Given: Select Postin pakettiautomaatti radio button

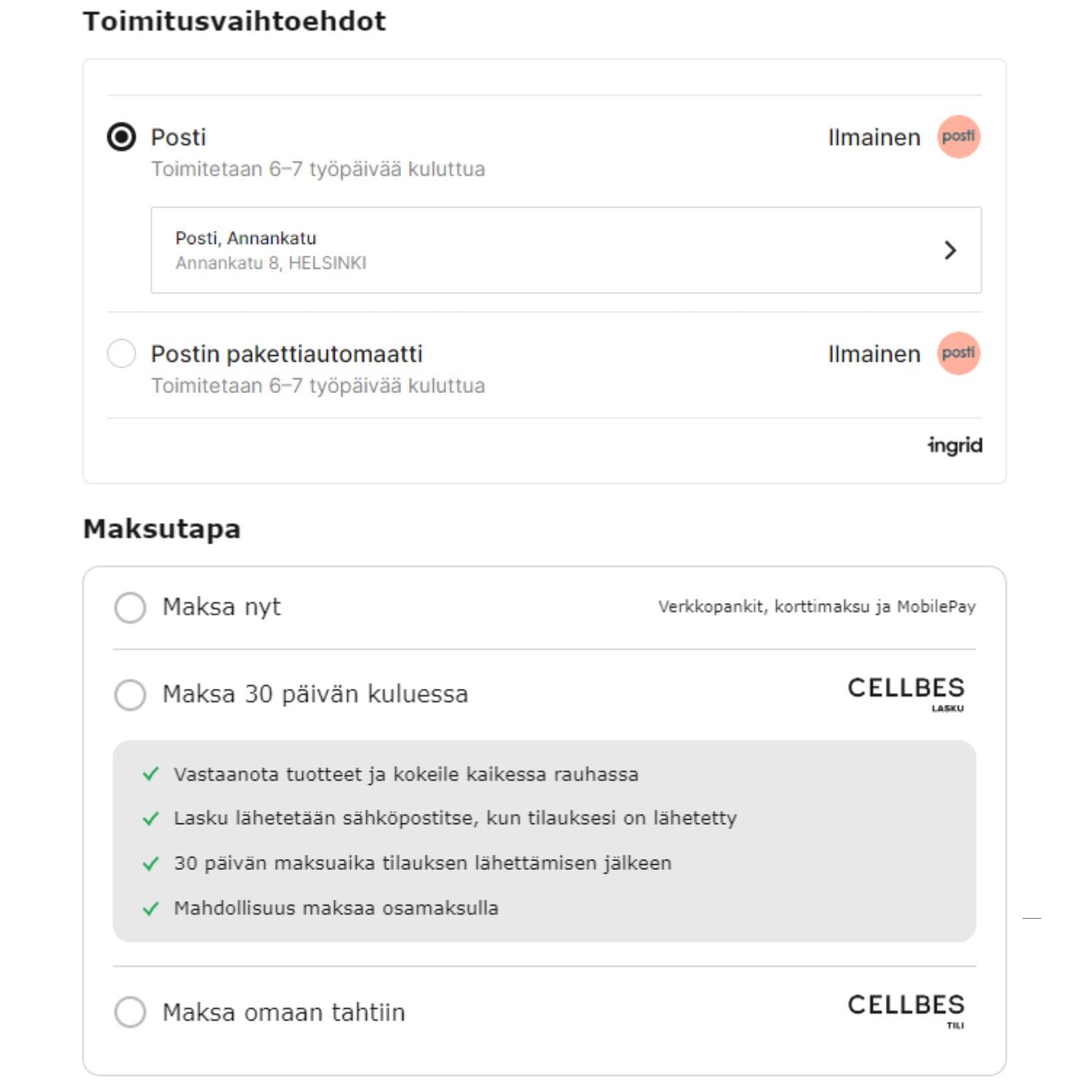Looking at the screenshot, I should 122,353.
